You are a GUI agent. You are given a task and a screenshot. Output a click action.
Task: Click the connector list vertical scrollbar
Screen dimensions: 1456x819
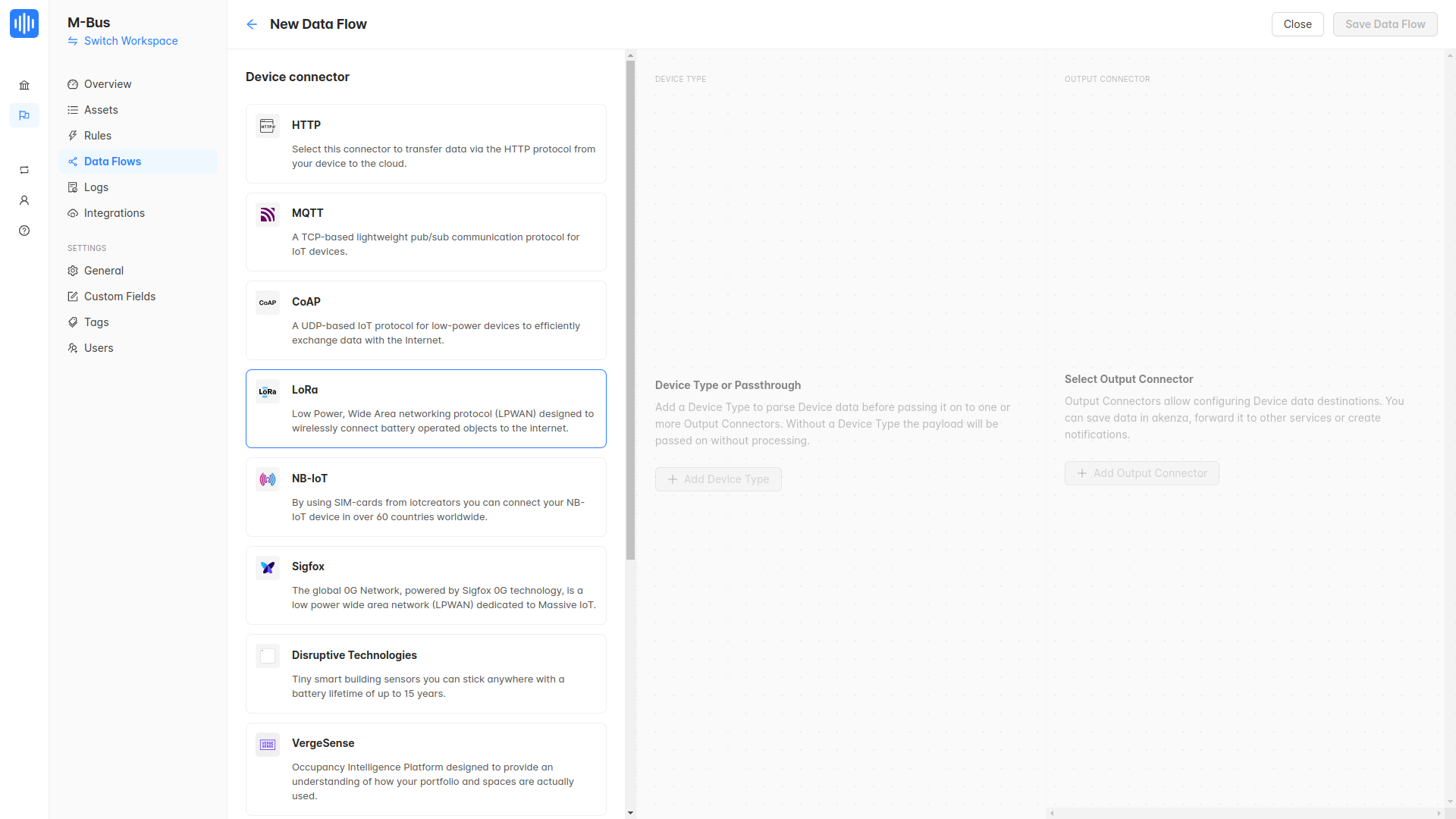coord(630,311)
